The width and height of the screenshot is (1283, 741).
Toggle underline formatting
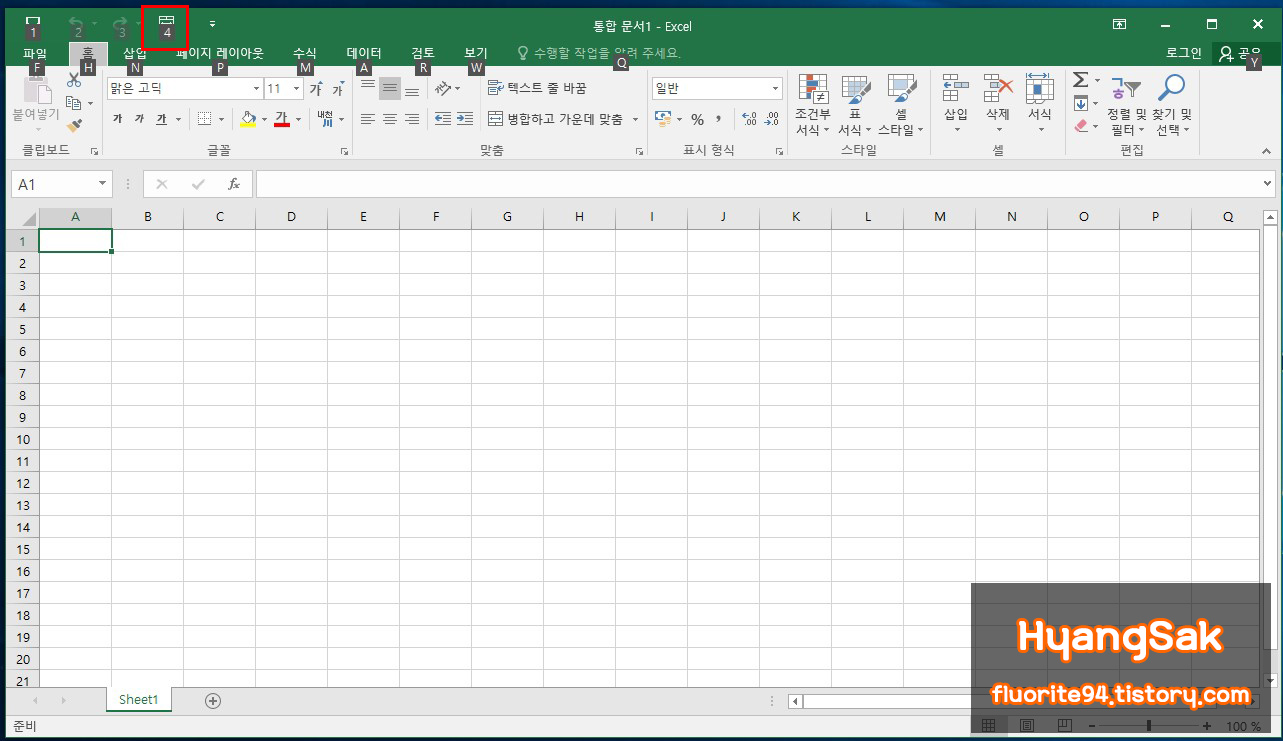click(x=161, y=119)
